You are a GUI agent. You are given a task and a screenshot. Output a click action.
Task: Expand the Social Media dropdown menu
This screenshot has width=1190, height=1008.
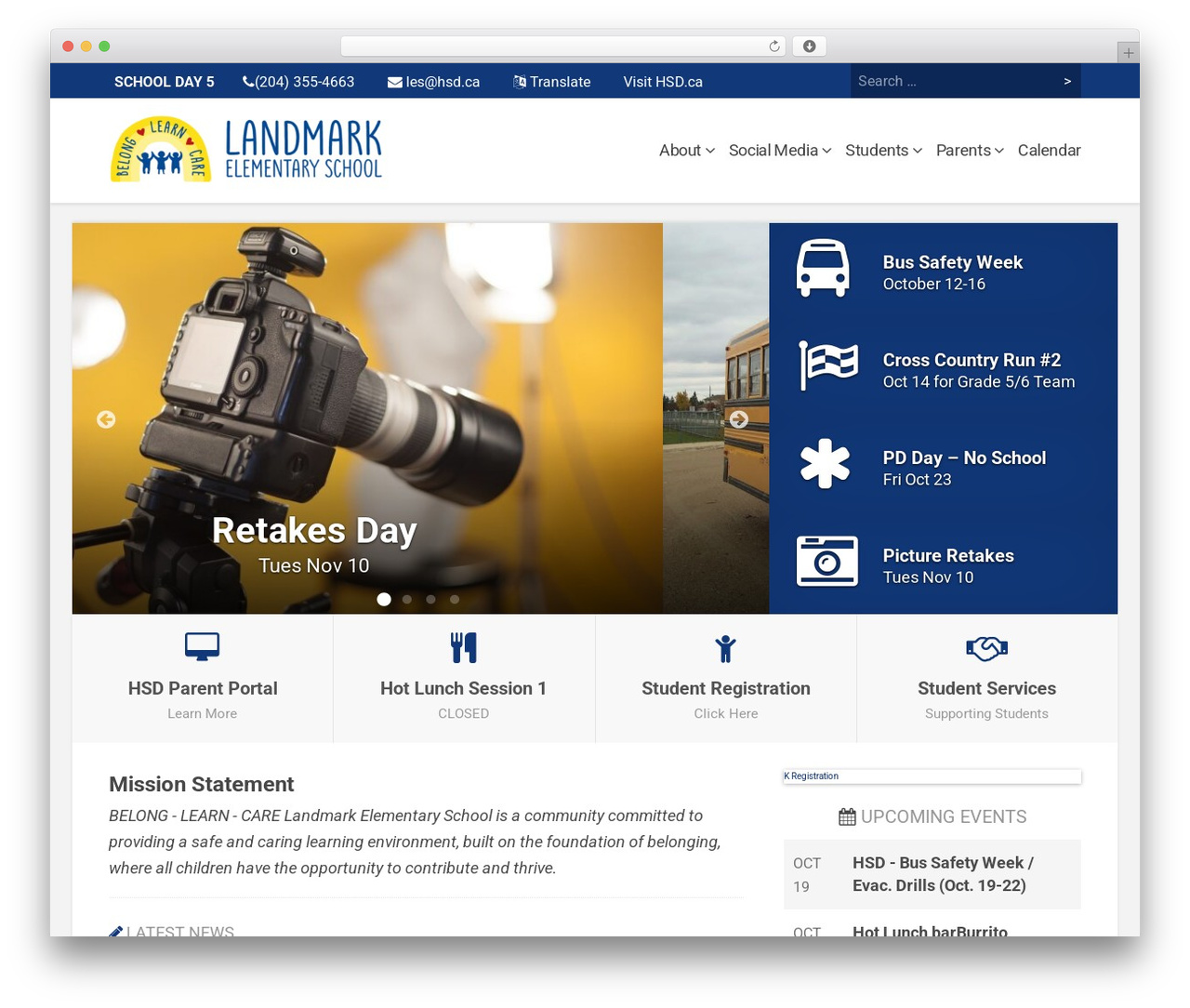click(x=780, y=151)
